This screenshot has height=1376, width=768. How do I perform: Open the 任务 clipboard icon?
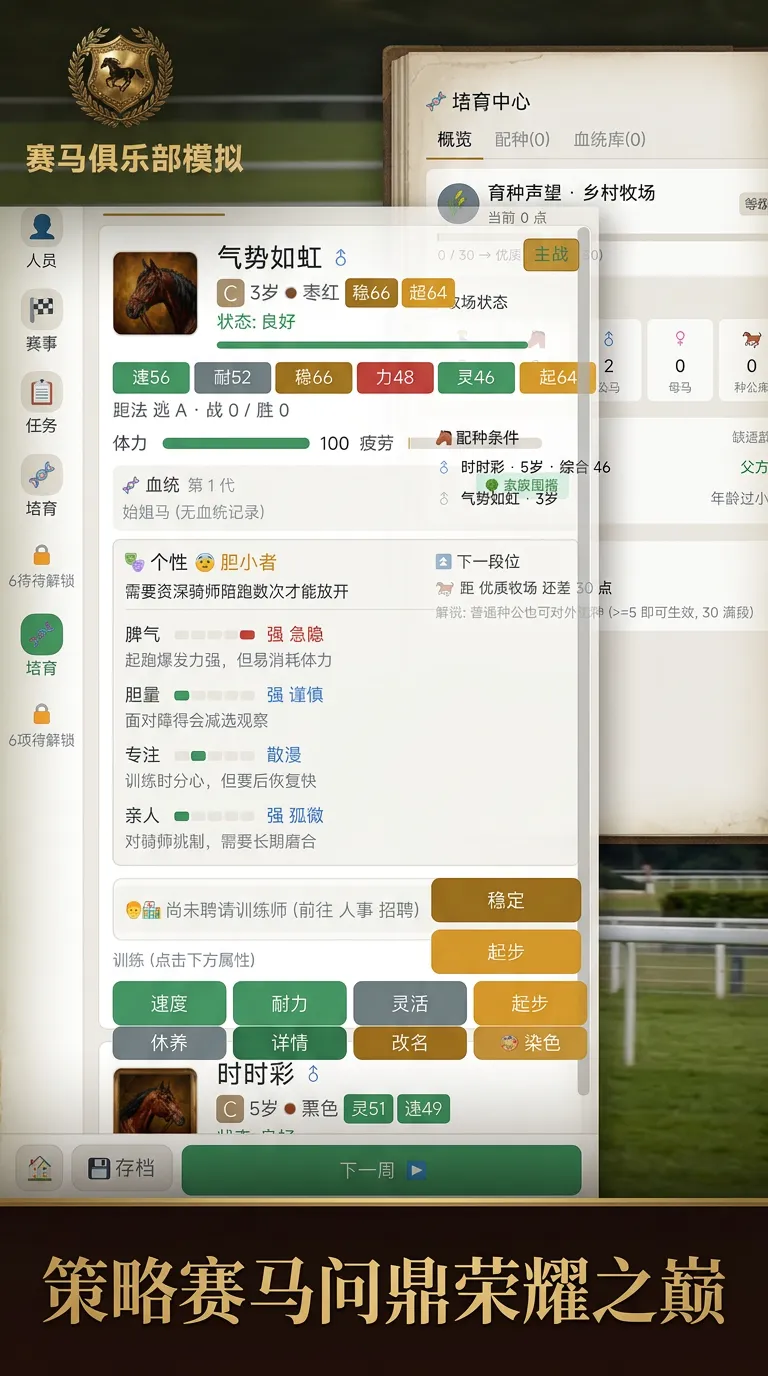tap(41, 391)
